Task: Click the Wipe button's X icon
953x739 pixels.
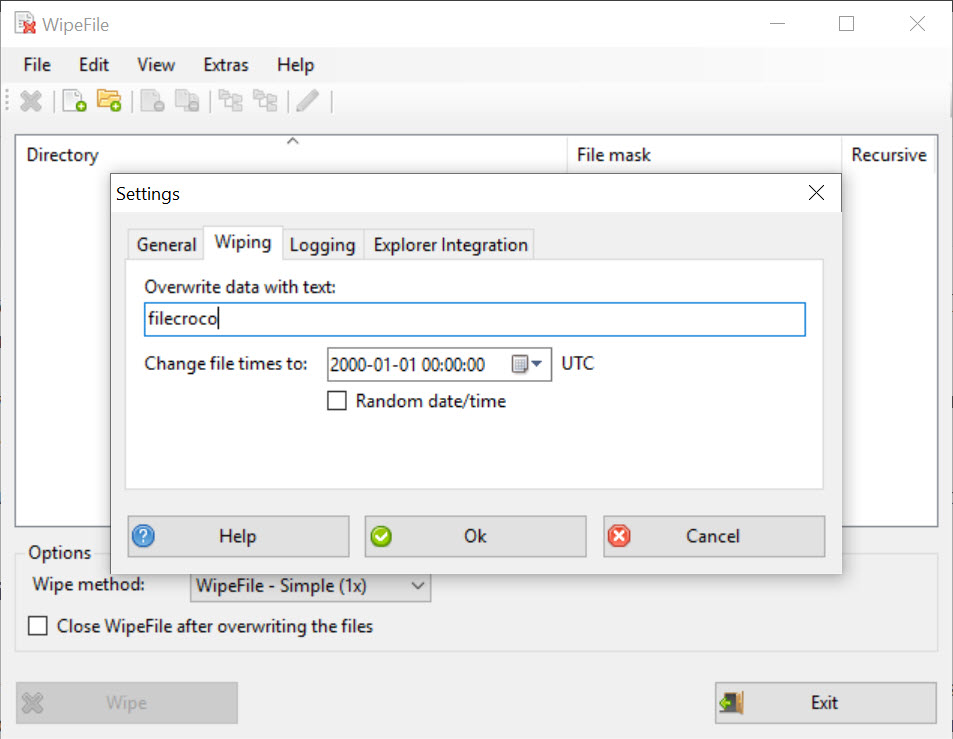Action: tap(33, 703)
